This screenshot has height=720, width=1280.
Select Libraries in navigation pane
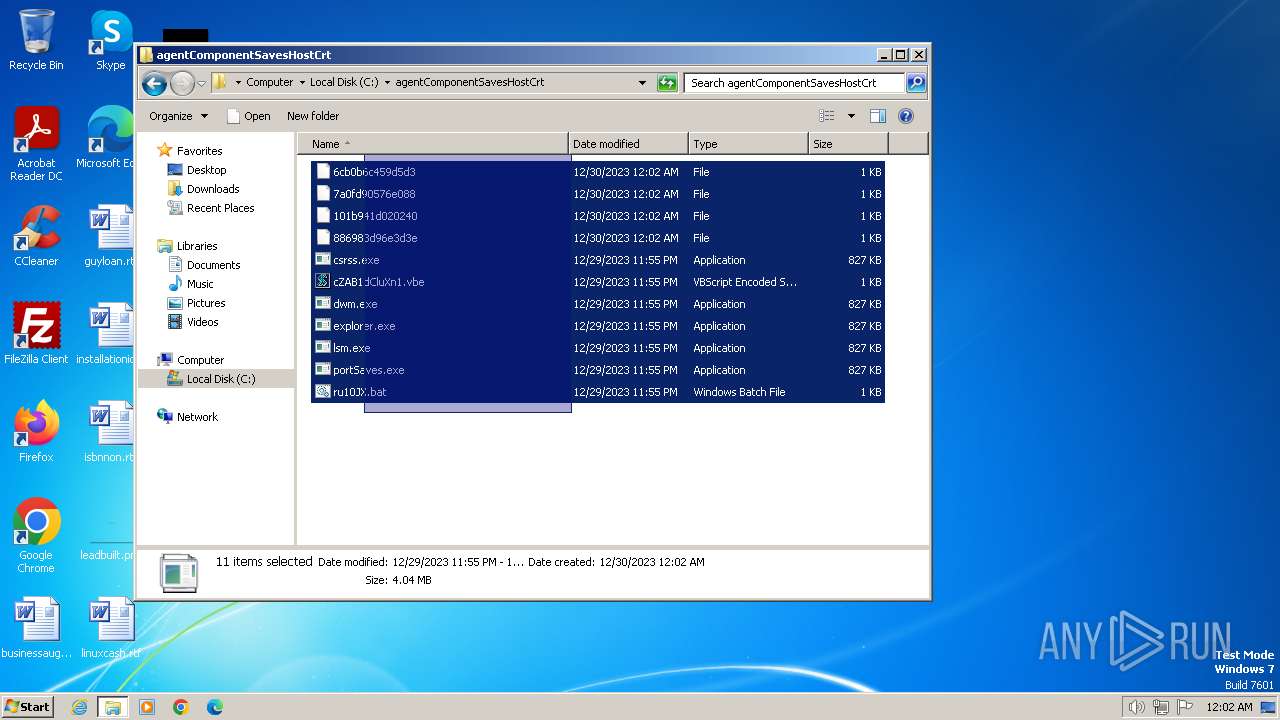click(x=197, y=246)
